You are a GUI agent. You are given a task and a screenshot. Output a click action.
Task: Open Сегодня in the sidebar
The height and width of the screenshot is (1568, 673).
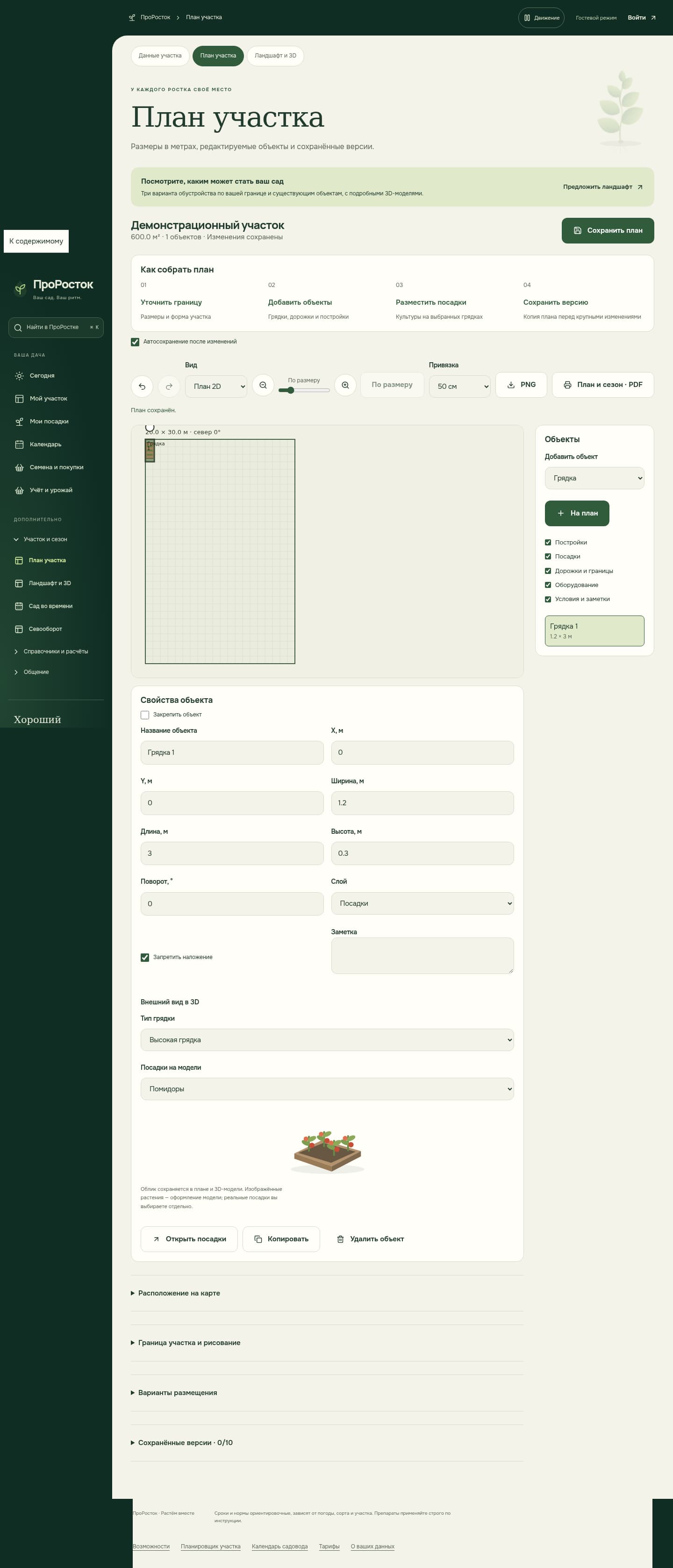tap(56, 376)
